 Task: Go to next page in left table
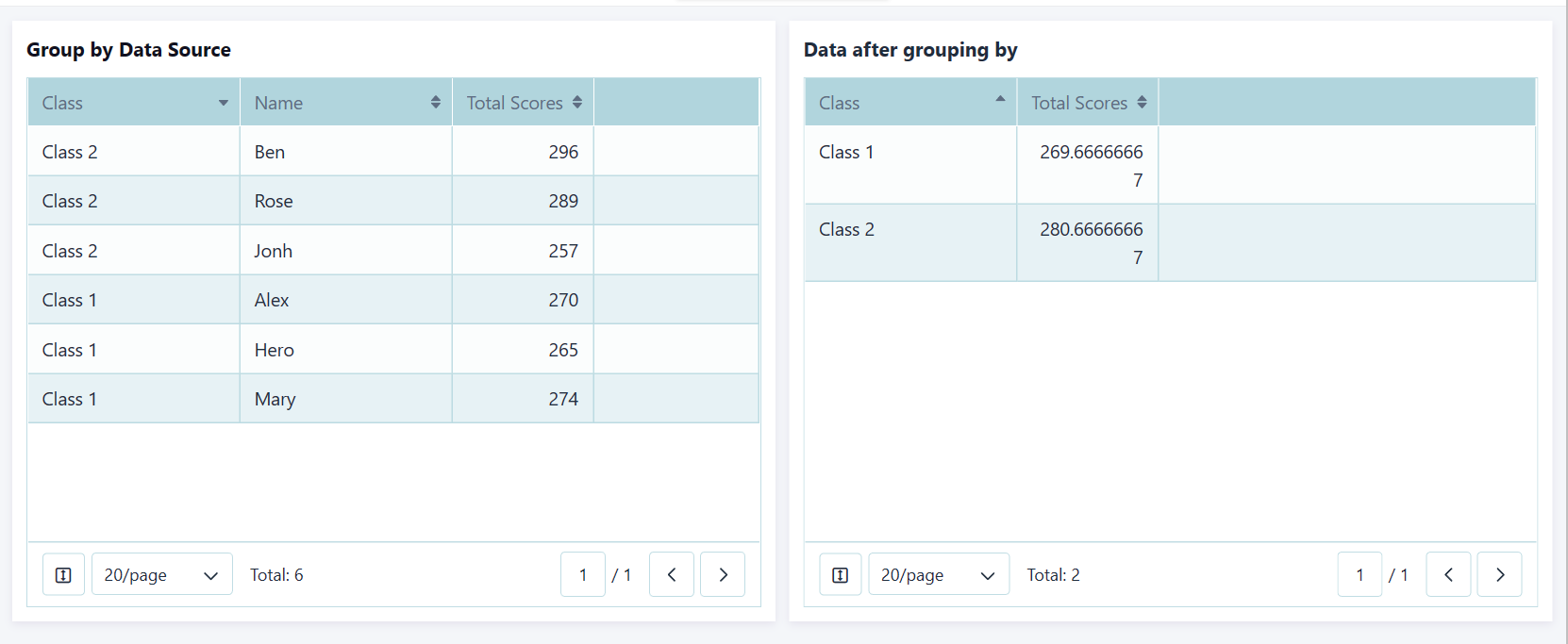[723, 575]
